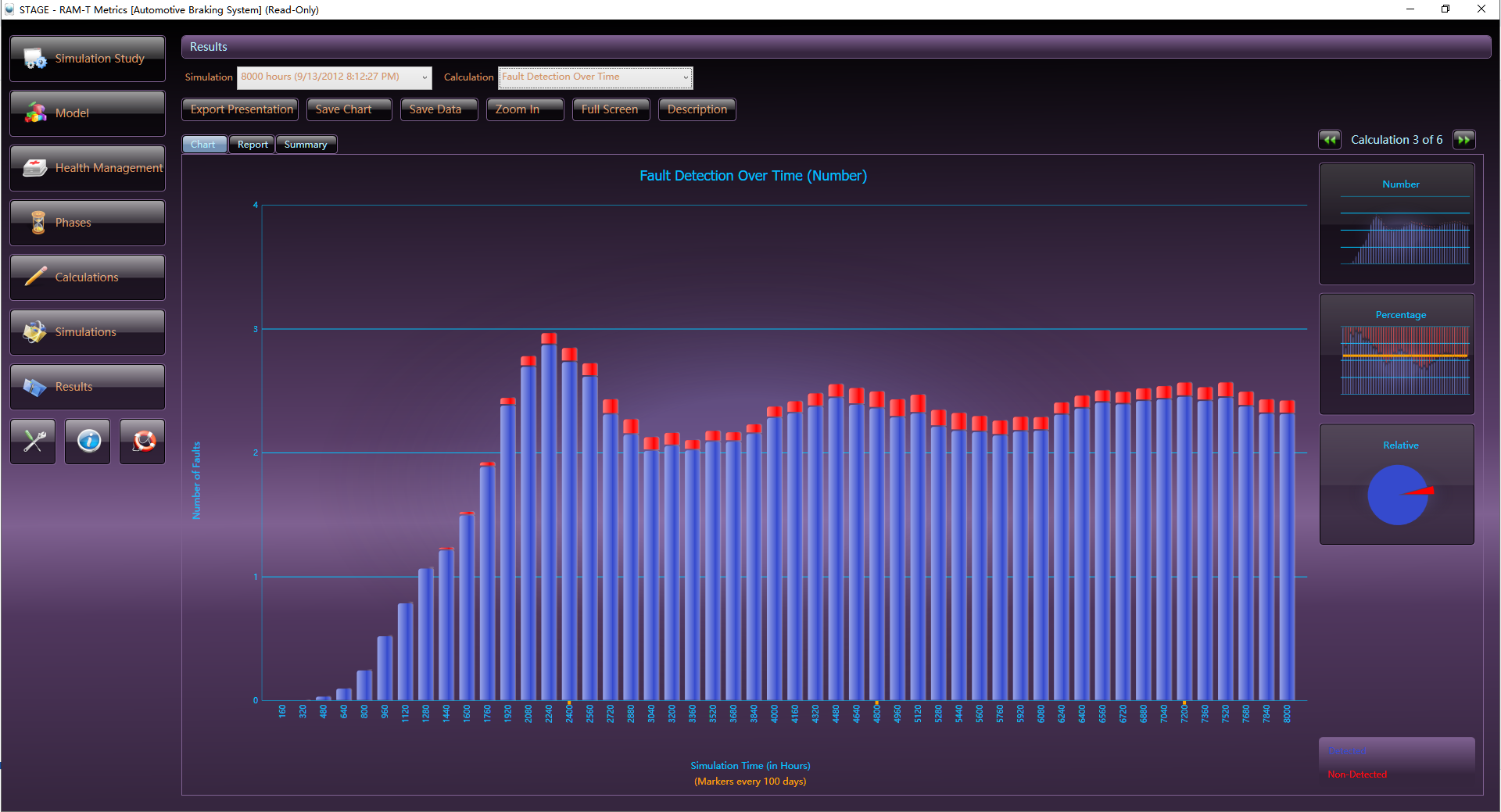Toggle the Non-Detected series in the legend
The height and width of the screenshot is (812, 1501).
1357,774
